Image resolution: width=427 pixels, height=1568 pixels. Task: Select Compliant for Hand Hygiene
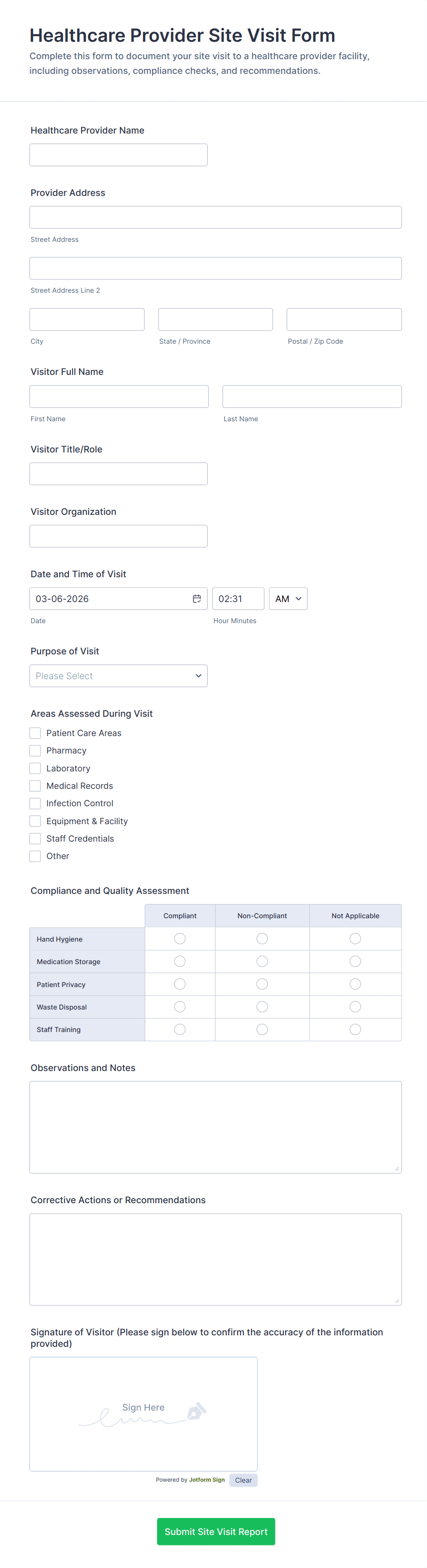(x=180, y=938)
